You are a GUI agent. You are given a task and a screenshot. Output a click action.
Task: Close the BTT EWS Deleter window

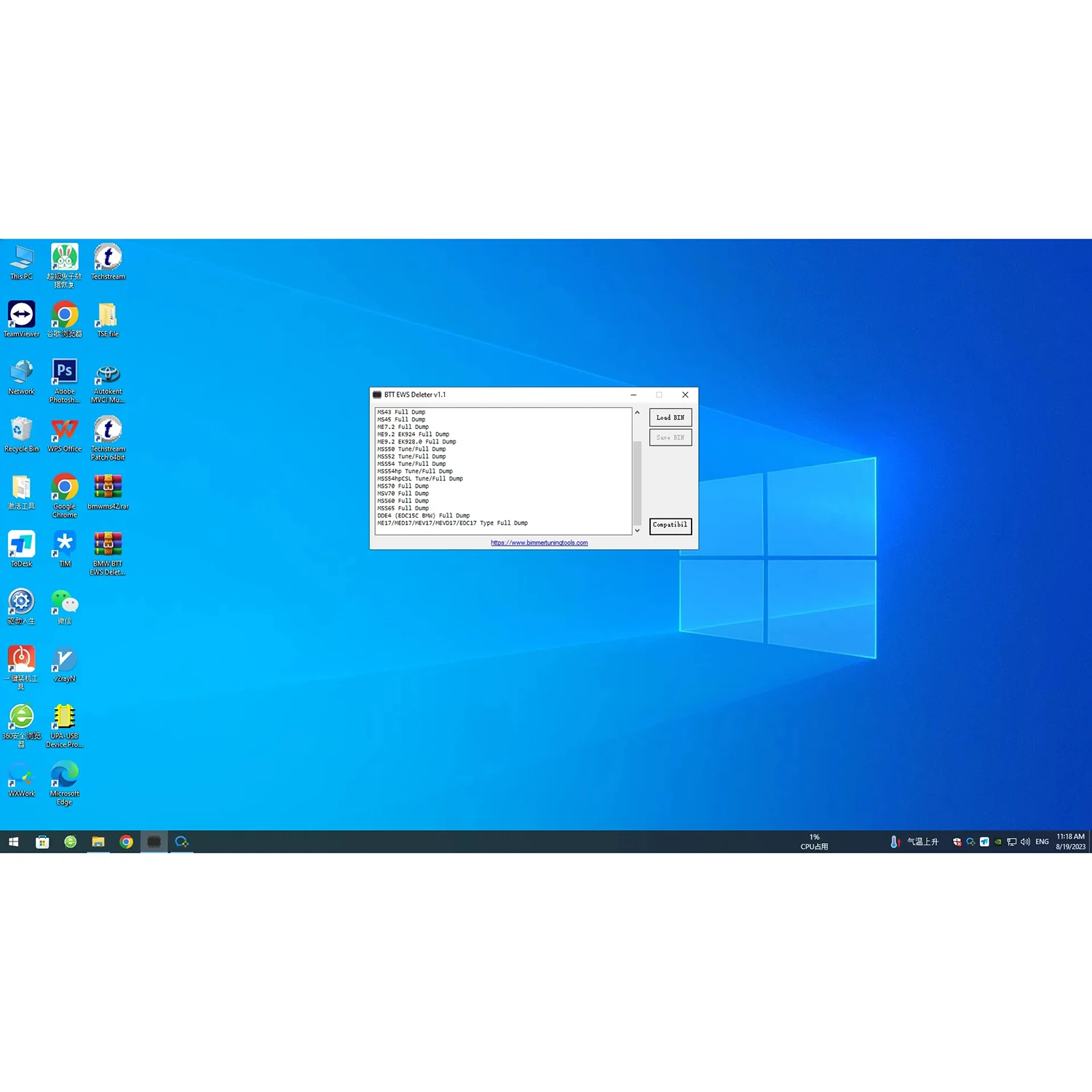point(685,395)
